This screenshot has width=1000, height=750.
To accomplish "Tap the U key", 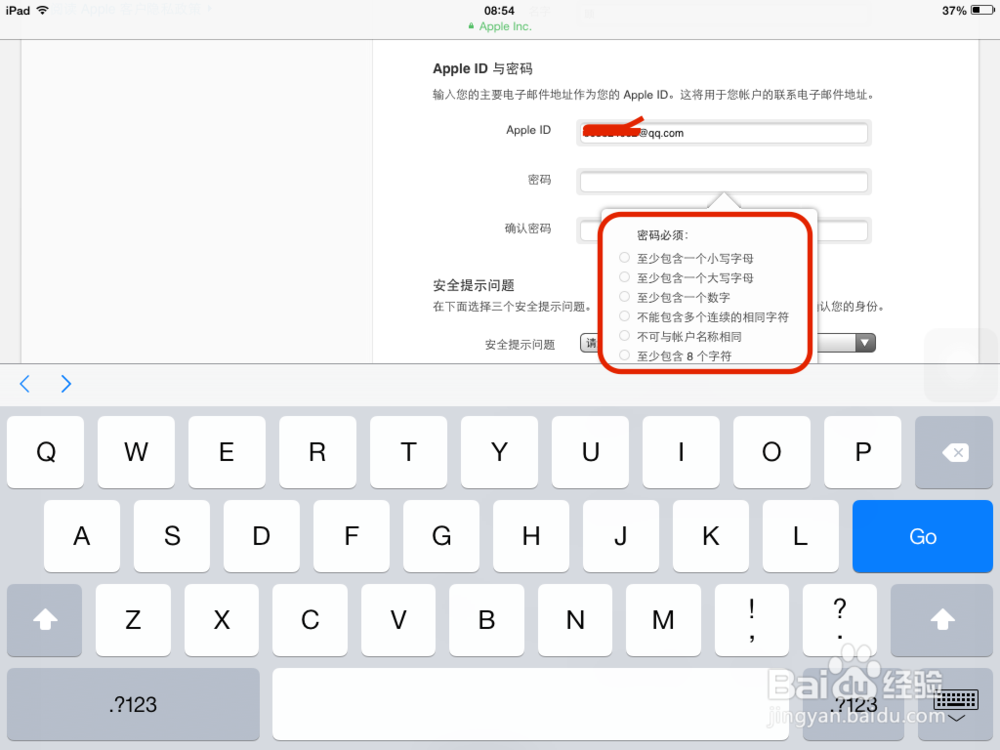I will coord(590,452).
